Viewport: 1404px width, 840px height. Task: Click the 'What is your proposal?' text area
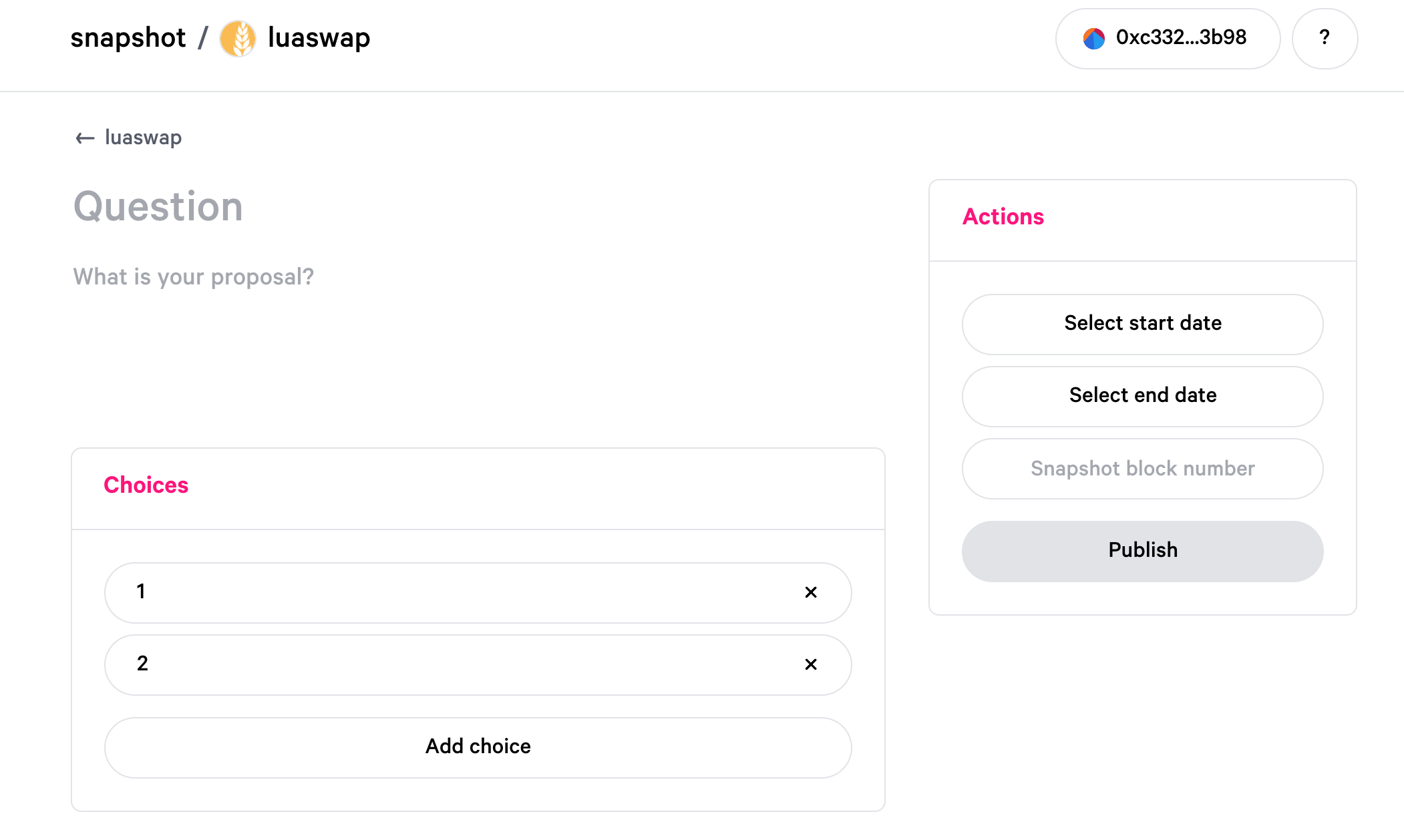click(x=478, y=334)
